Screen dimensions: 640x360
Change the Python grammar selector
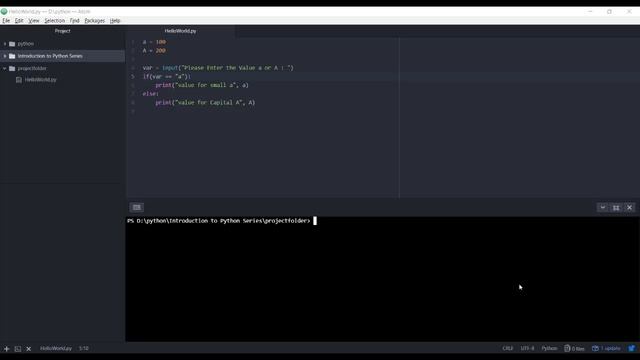(x=549, y=348)
